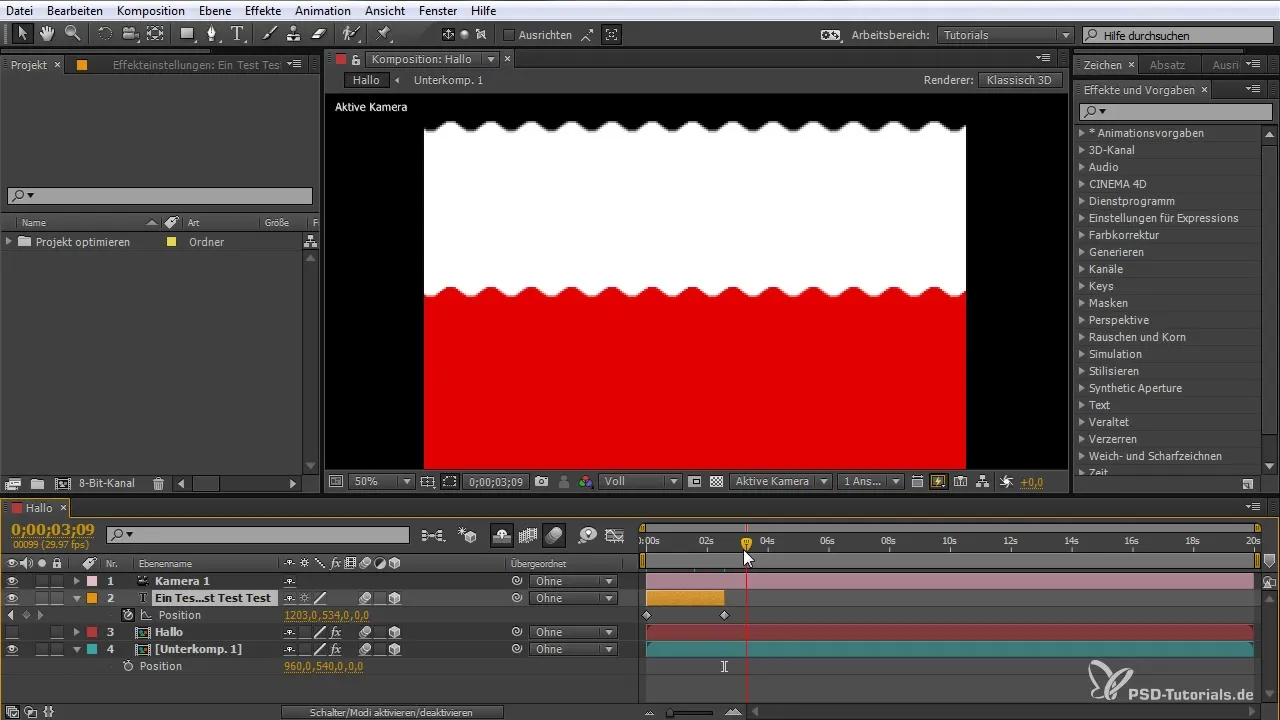Viewport: 1280px width, 720px height.
Task: Enable the Ausrichten checkbox
Action: (x=508, y=35)
